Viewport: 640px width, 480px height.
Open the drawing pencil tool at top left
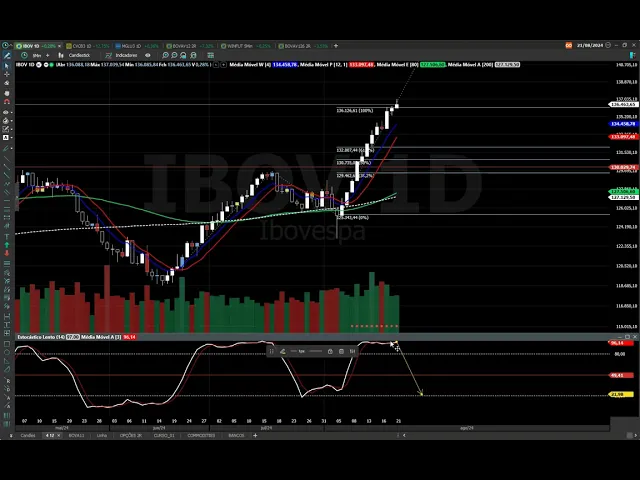pyautogui.click(x=7, y=55)
